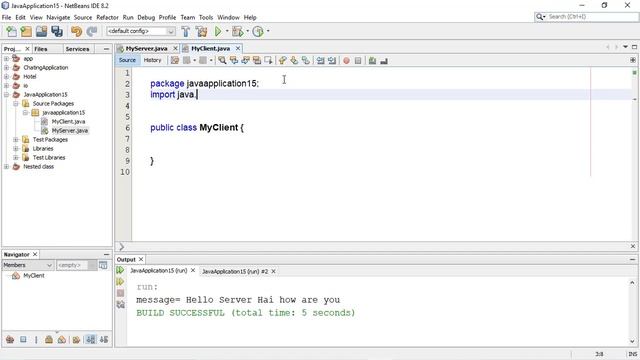
Task: Minimize the Projects panel with dash button
Action: point(107,49)
